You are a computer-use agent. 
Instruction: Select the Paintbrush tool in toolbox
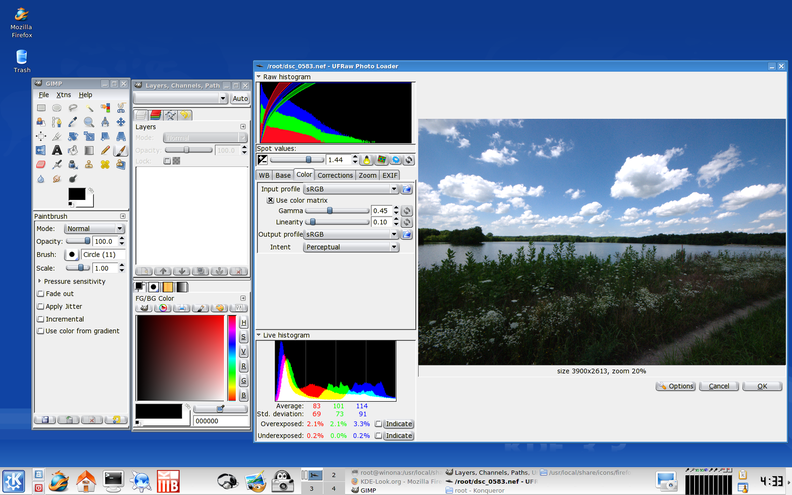click(x=121, y=150)
